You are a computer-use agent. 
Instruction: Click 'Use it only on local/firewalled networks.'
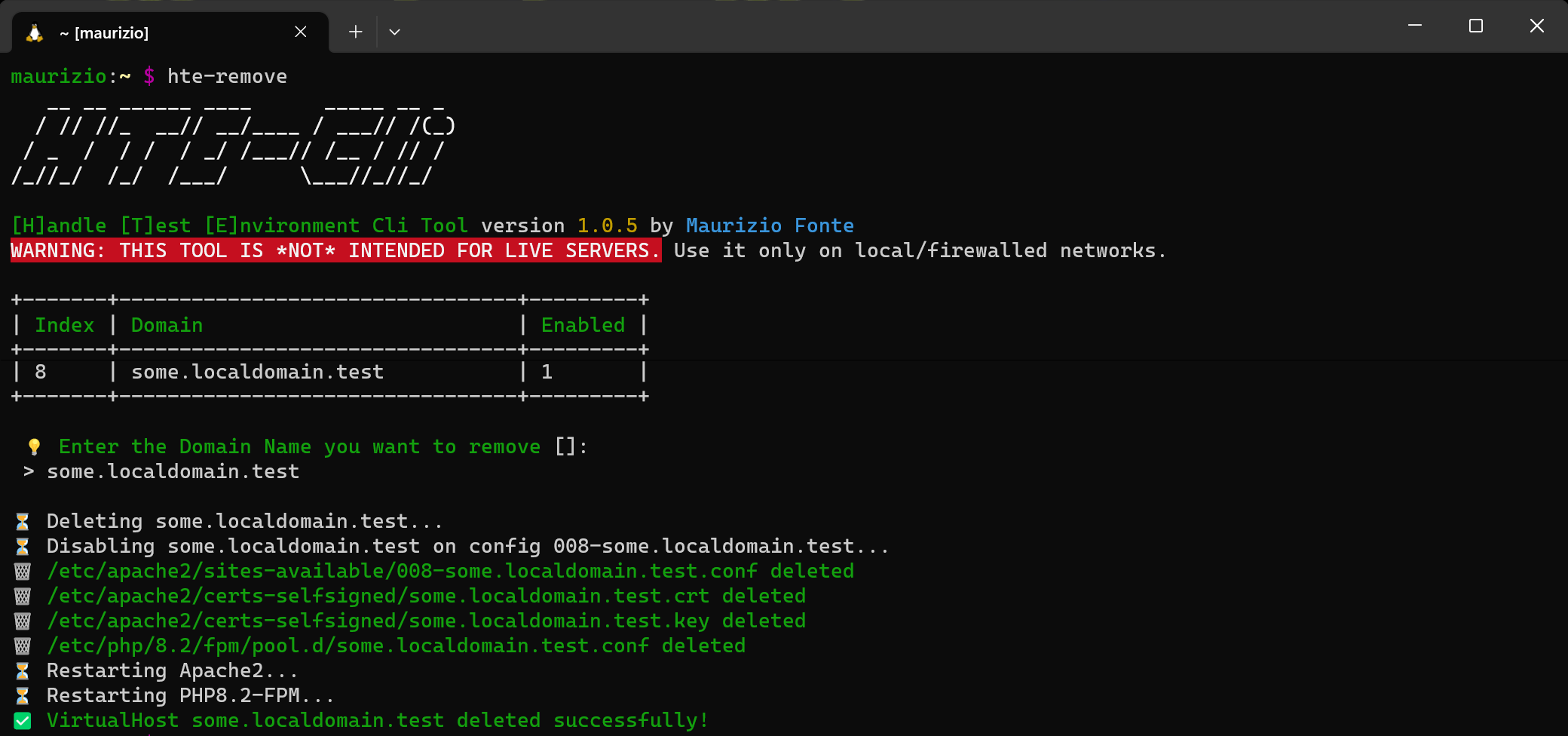point(920,250)
